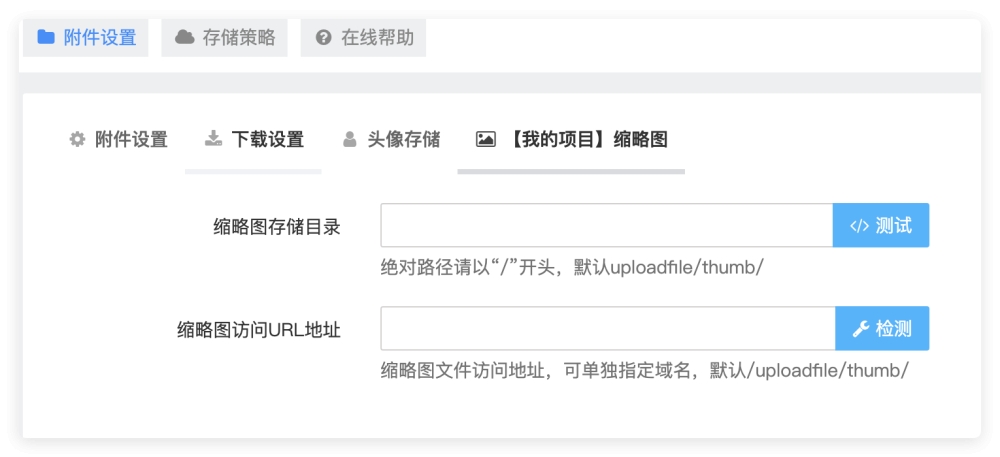Click the blue 检测 button

[882, 328]
